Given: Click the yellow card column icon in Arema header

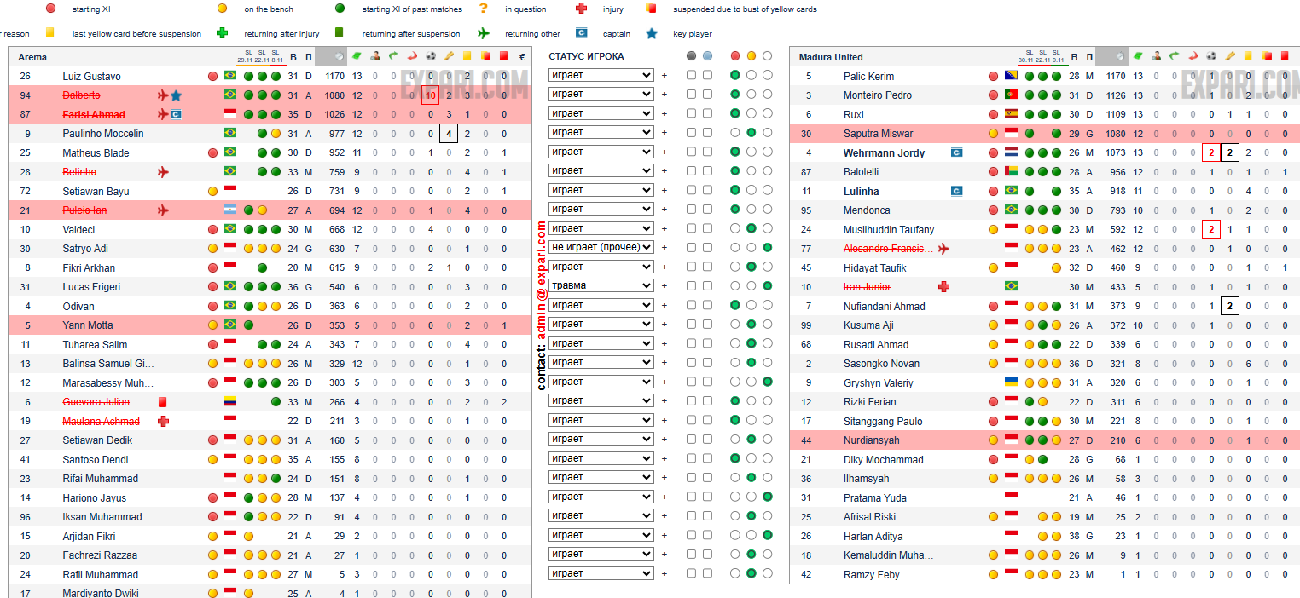Looking at the screenshot, I should pos(467,57).
